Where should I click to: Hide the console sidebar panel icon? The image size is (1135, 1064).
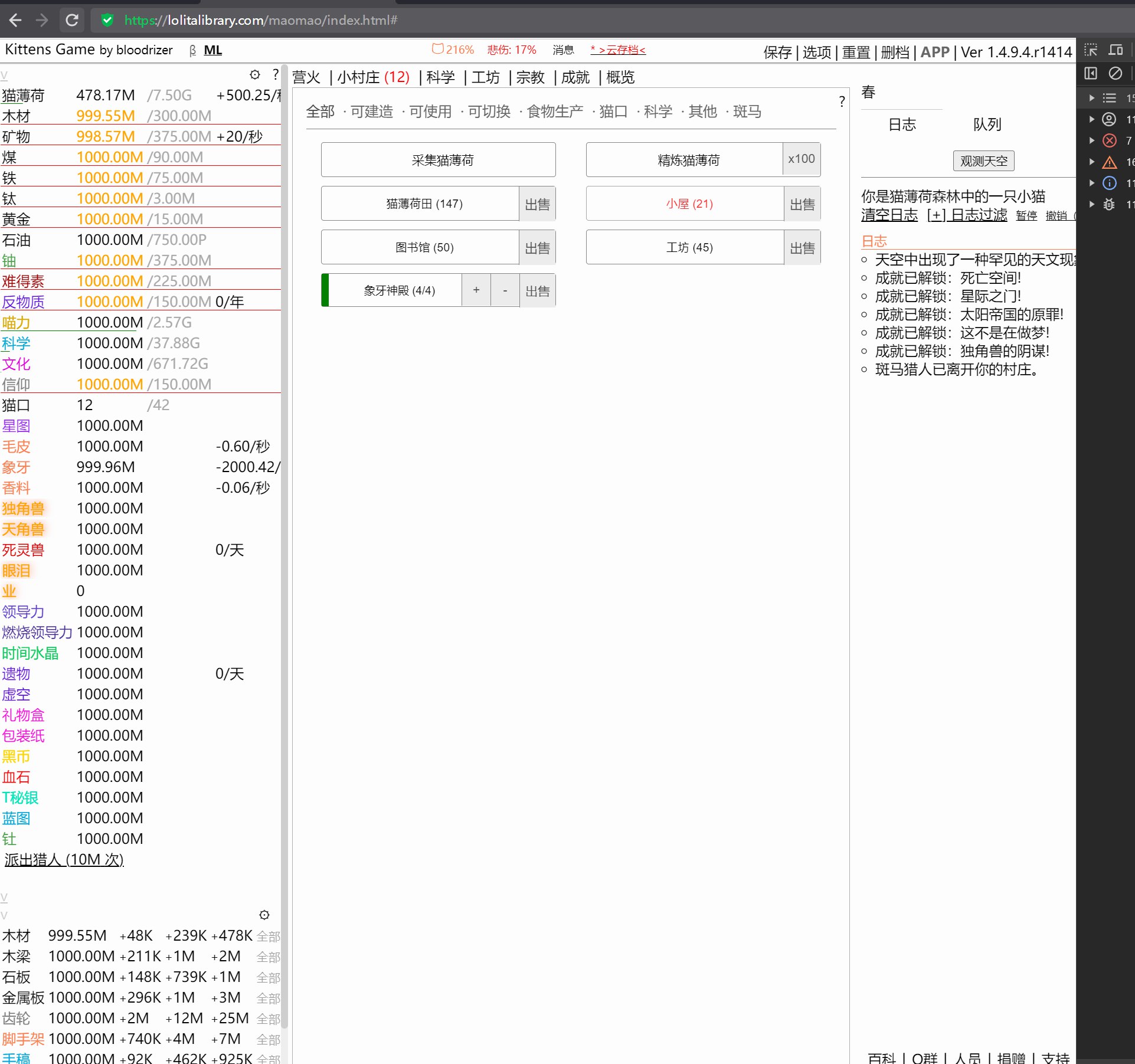click(x=1091, y=73)
